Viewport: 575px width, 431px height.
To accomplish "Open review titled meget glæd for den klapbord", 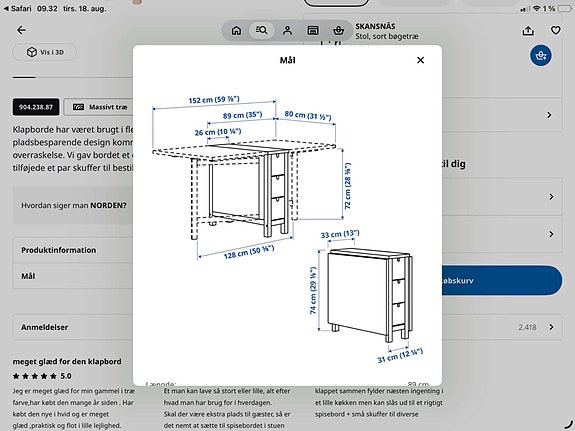I will [67, 361].
